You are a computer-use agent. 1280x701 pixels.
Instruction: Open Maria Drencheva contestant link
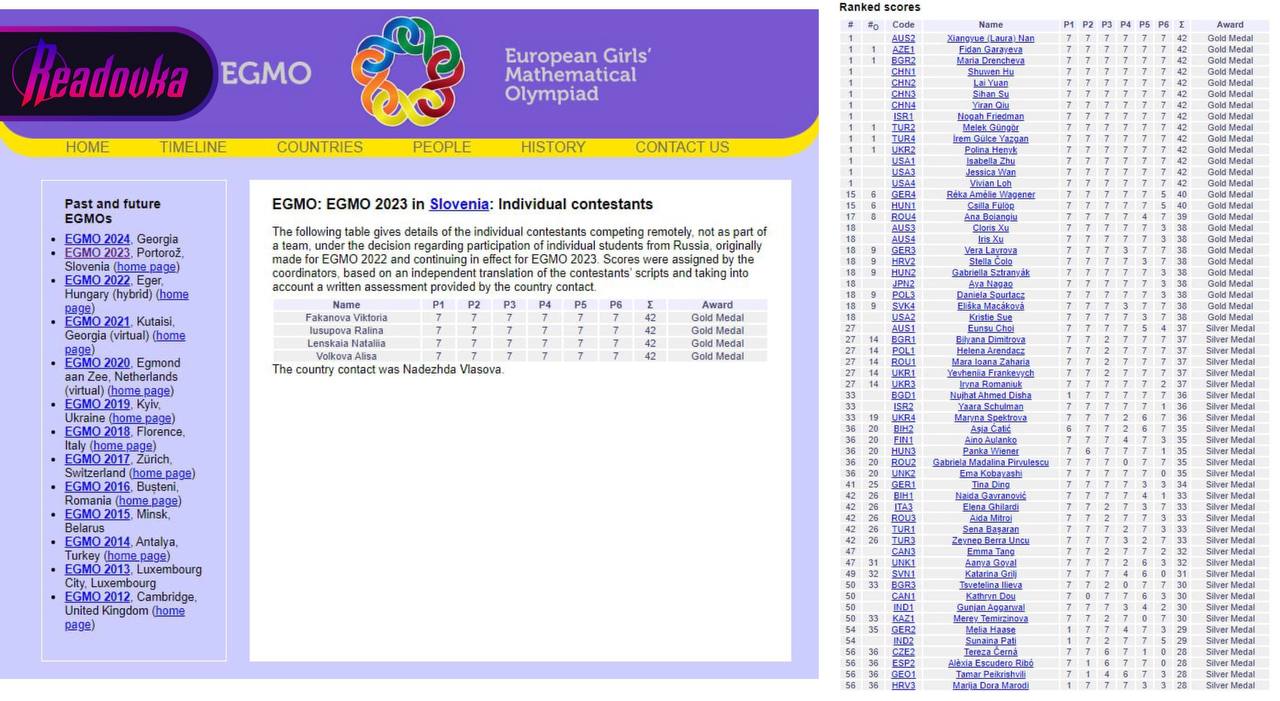pyautogui.click(x=991, y=61)
